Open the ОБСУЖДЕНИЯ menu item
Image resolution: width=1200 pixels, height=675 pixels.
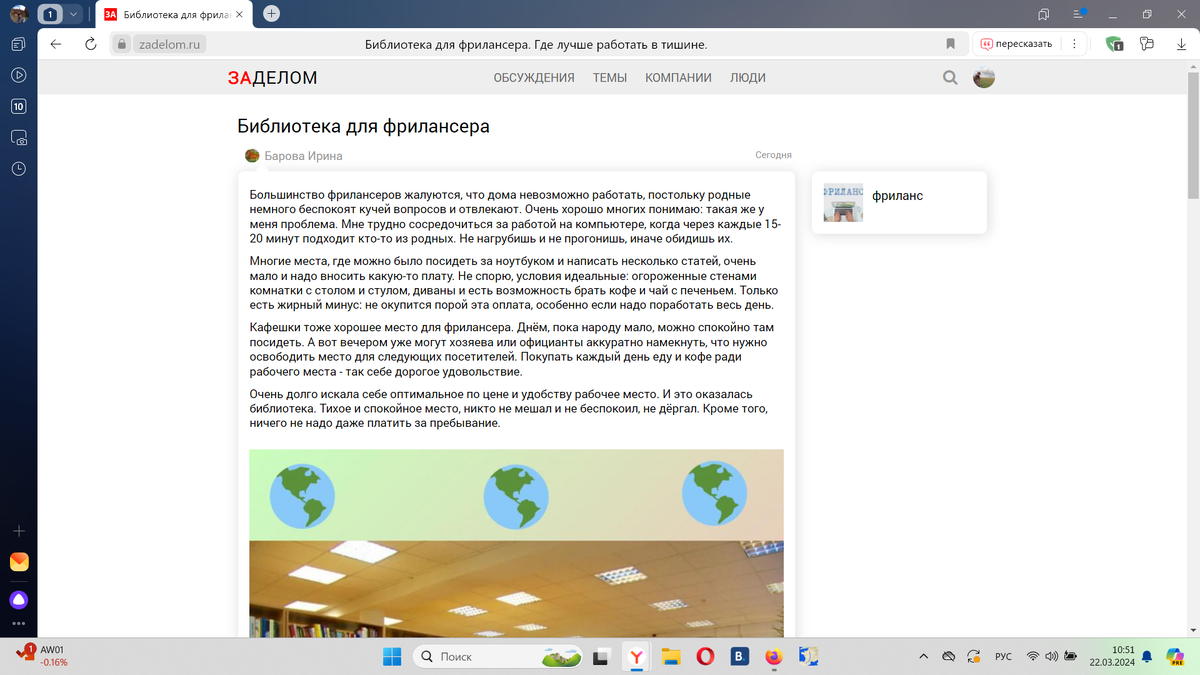534,78
